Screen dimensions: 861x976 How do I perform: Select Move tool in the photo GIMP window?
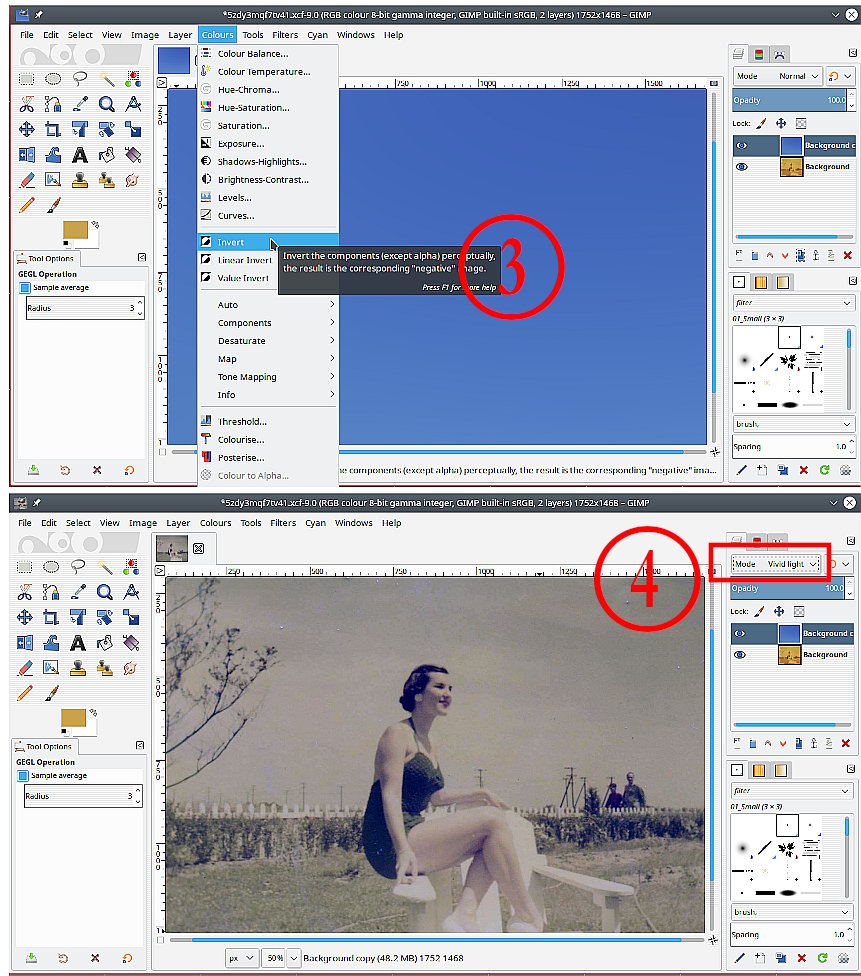(x=24, y=617)
